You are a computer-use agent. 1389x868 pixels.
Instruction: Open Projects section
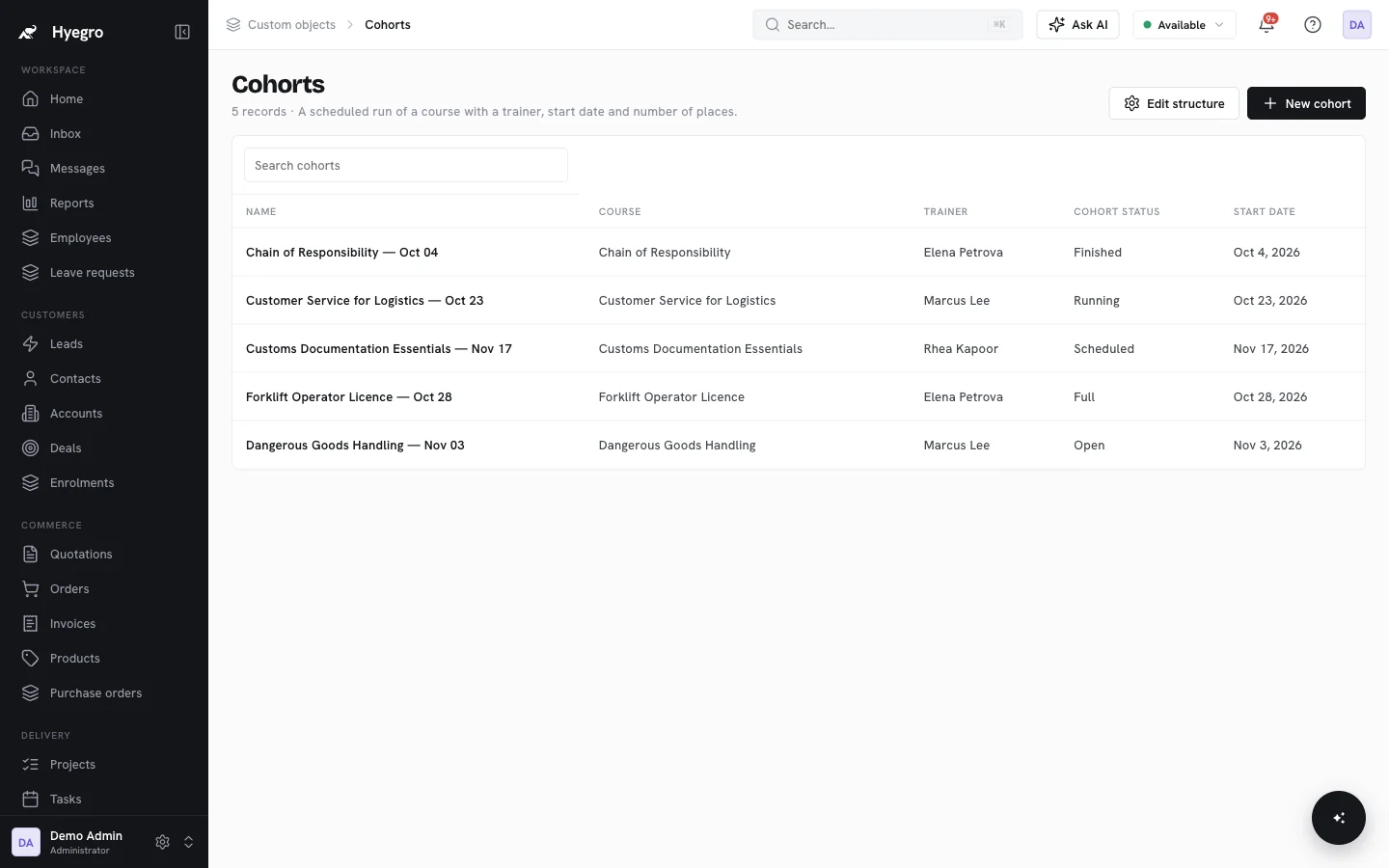pos(104,764)
